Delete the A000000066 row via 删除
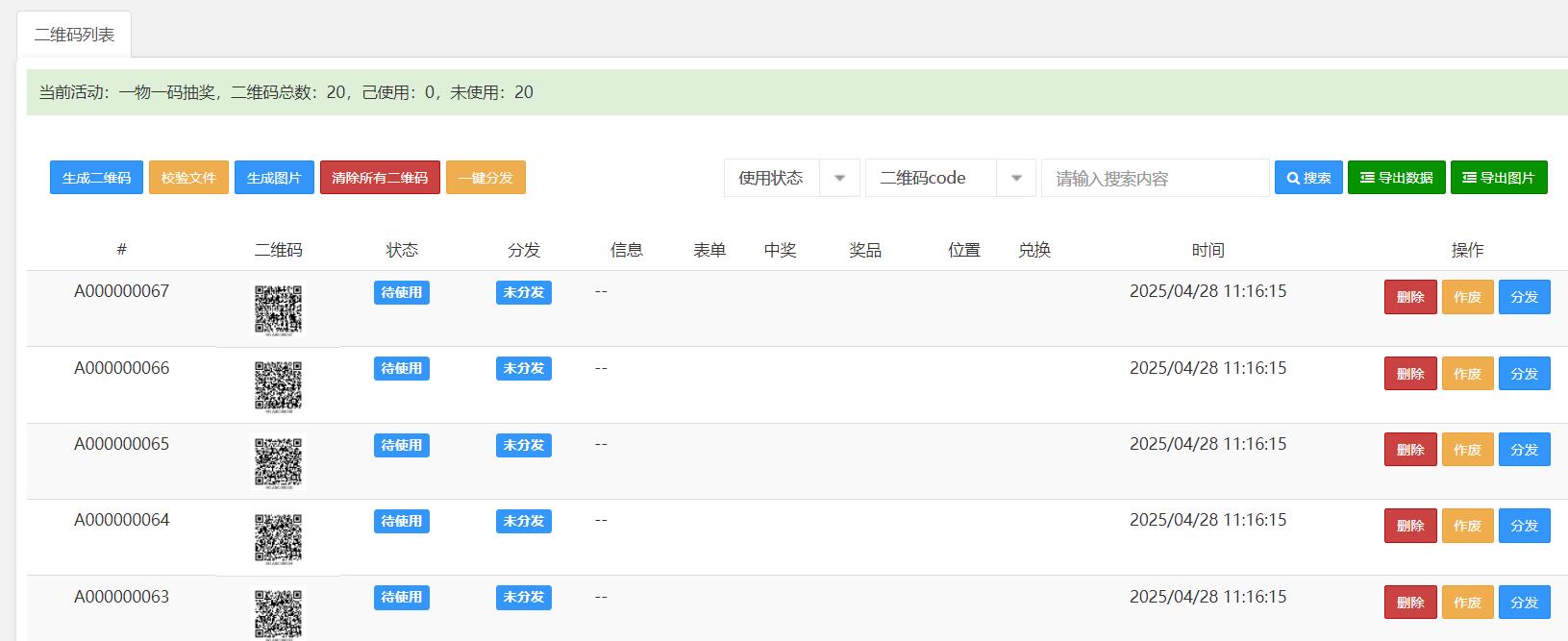The height and width of the screenshot is (641, 1568). click(x=1410, y=374)
